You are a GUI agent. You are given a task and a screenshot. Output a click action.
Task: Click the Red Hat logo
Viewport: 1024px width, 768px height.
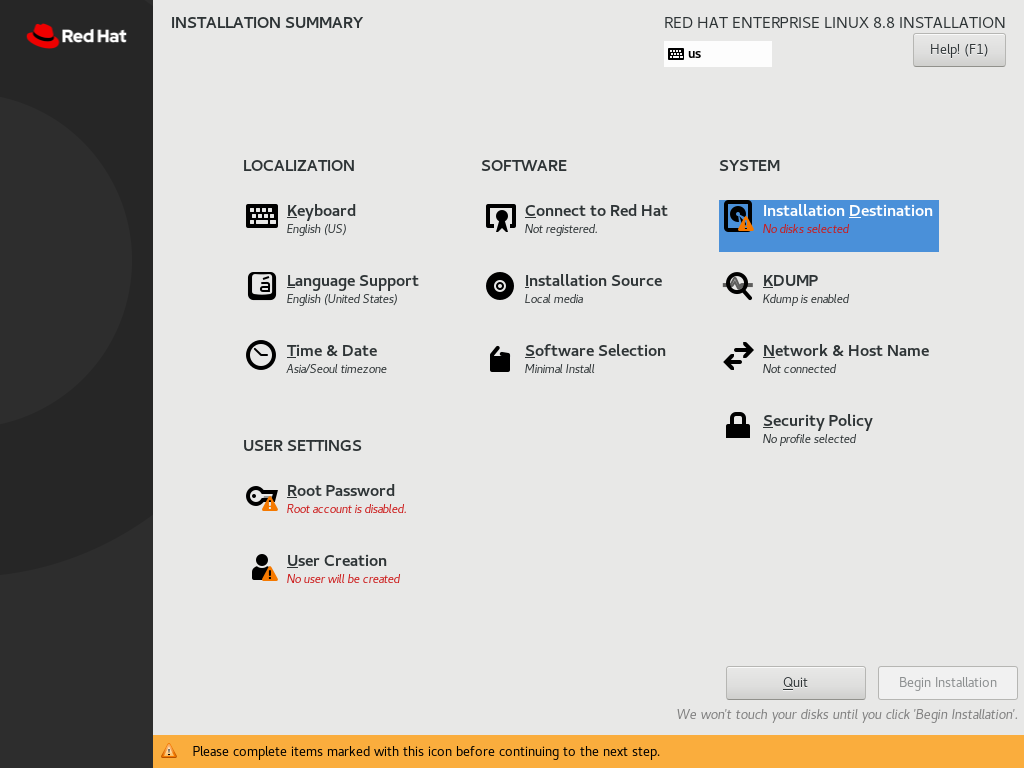click(76, 36)
